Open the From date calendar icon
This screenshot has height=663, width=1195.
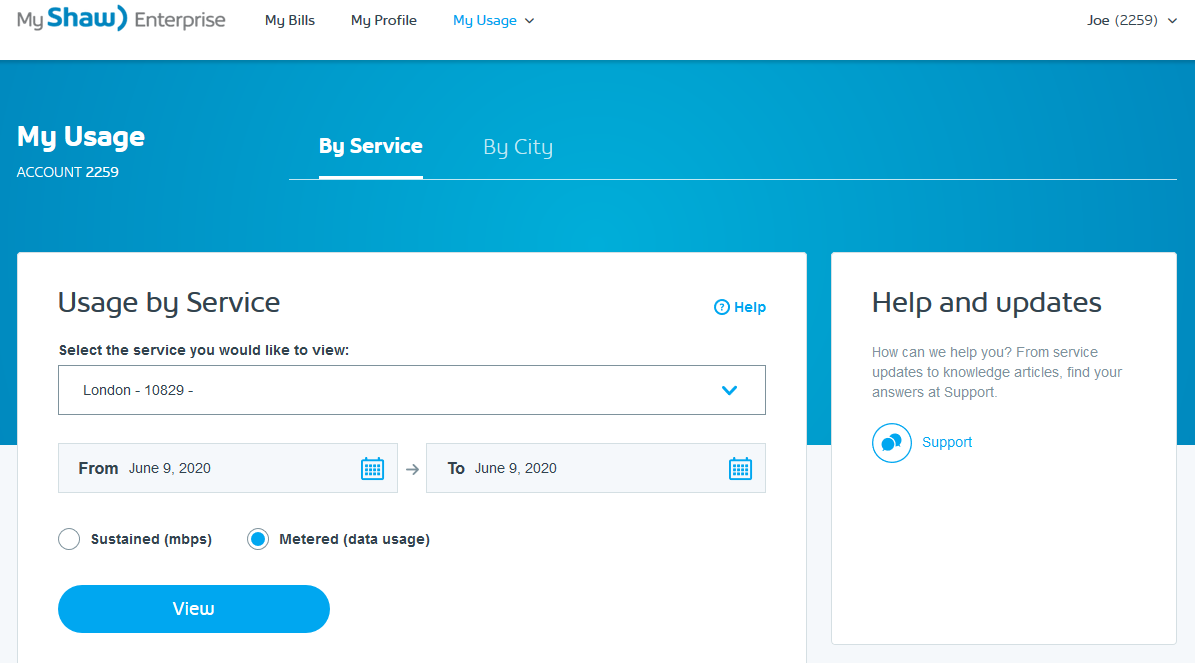tap(372, 468)
